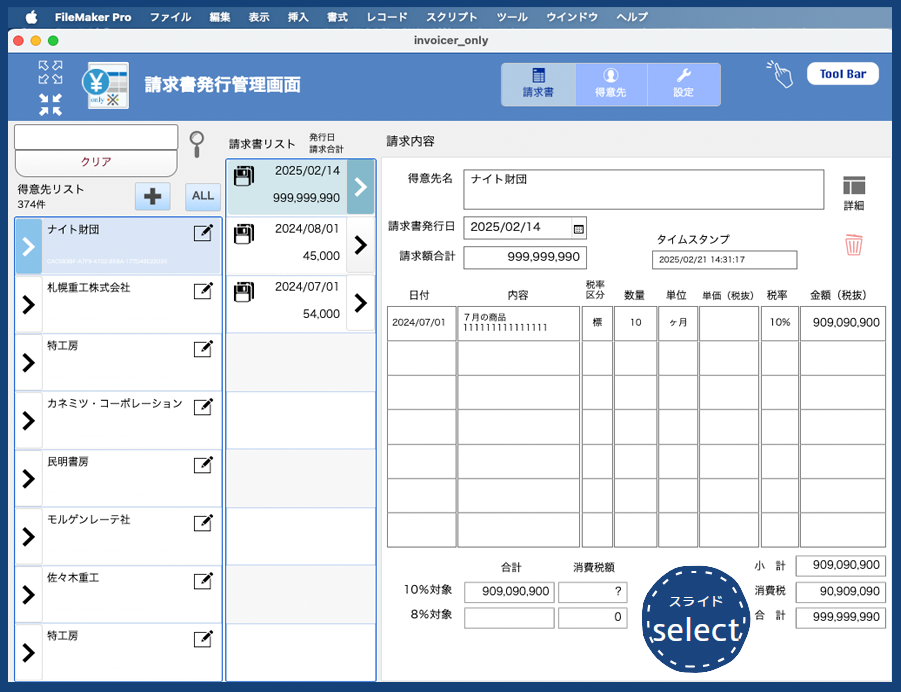The height and width of the screenshot is (692, 901).
Task: Click the plus icon to add customer
Action: tap(153, 196)
